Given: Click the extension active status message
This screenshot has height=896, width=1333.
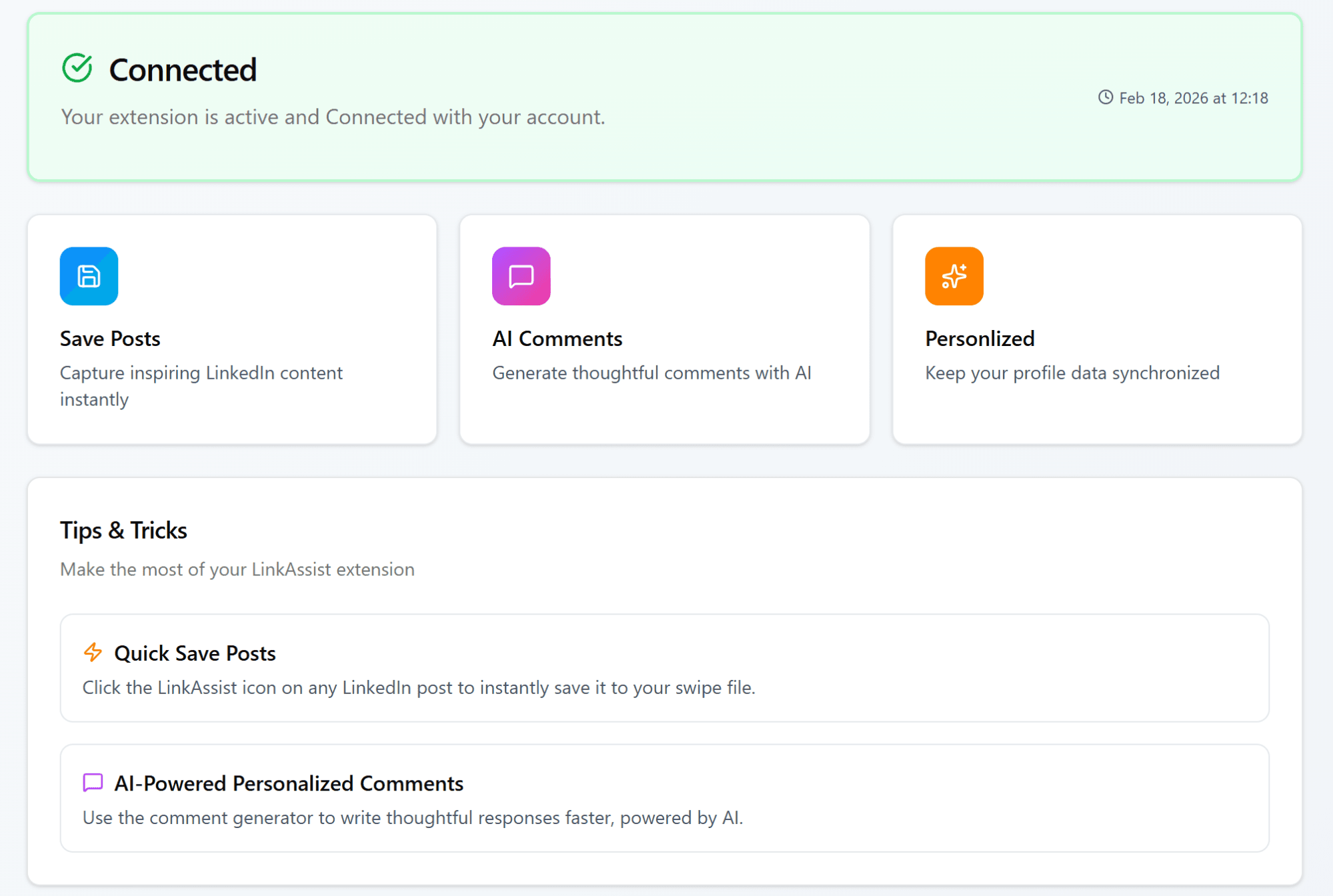Looking at the screenshot, I should [x=333, y=117].
